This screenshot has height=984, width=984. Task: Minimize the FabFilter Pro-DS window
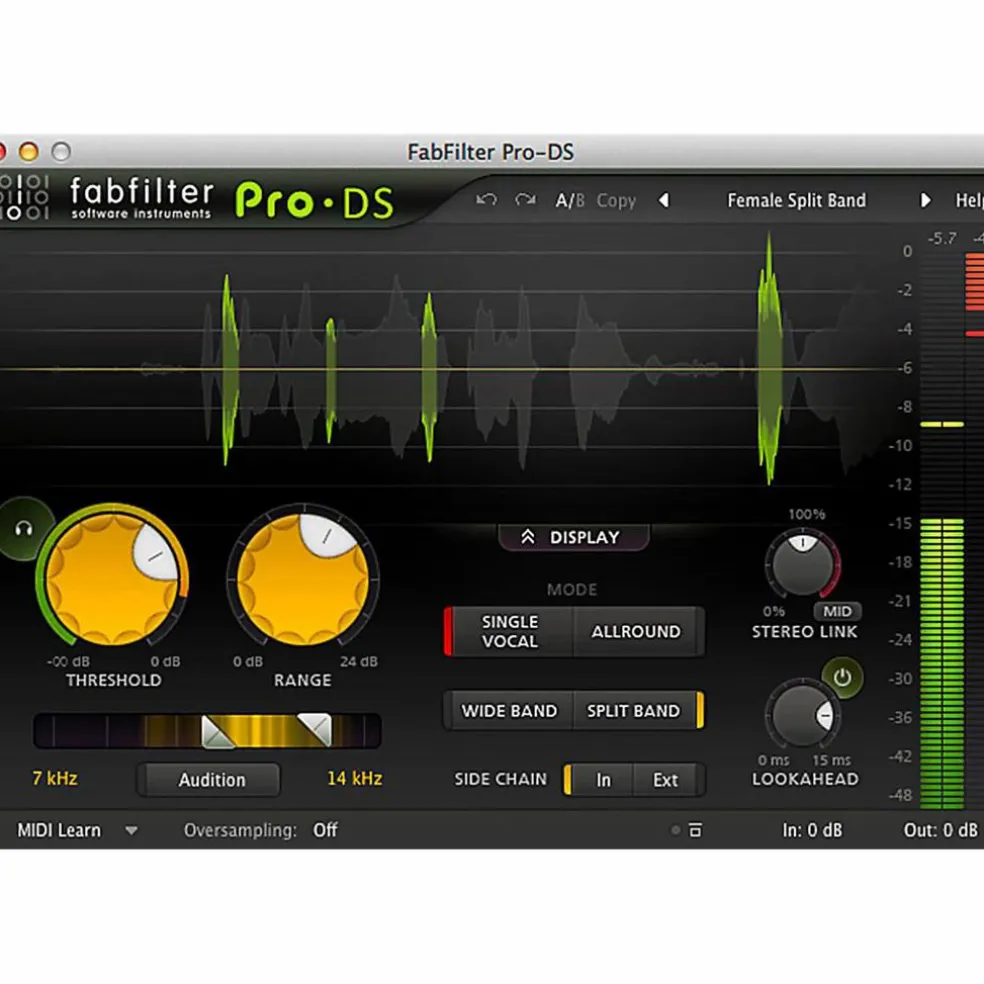(28, 151)
